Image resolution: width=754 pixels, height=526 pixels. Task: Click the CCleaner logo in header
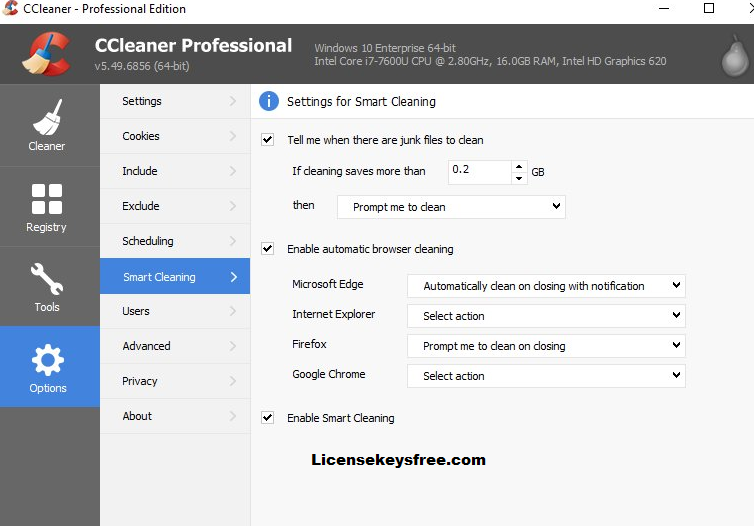coord(46,54)
